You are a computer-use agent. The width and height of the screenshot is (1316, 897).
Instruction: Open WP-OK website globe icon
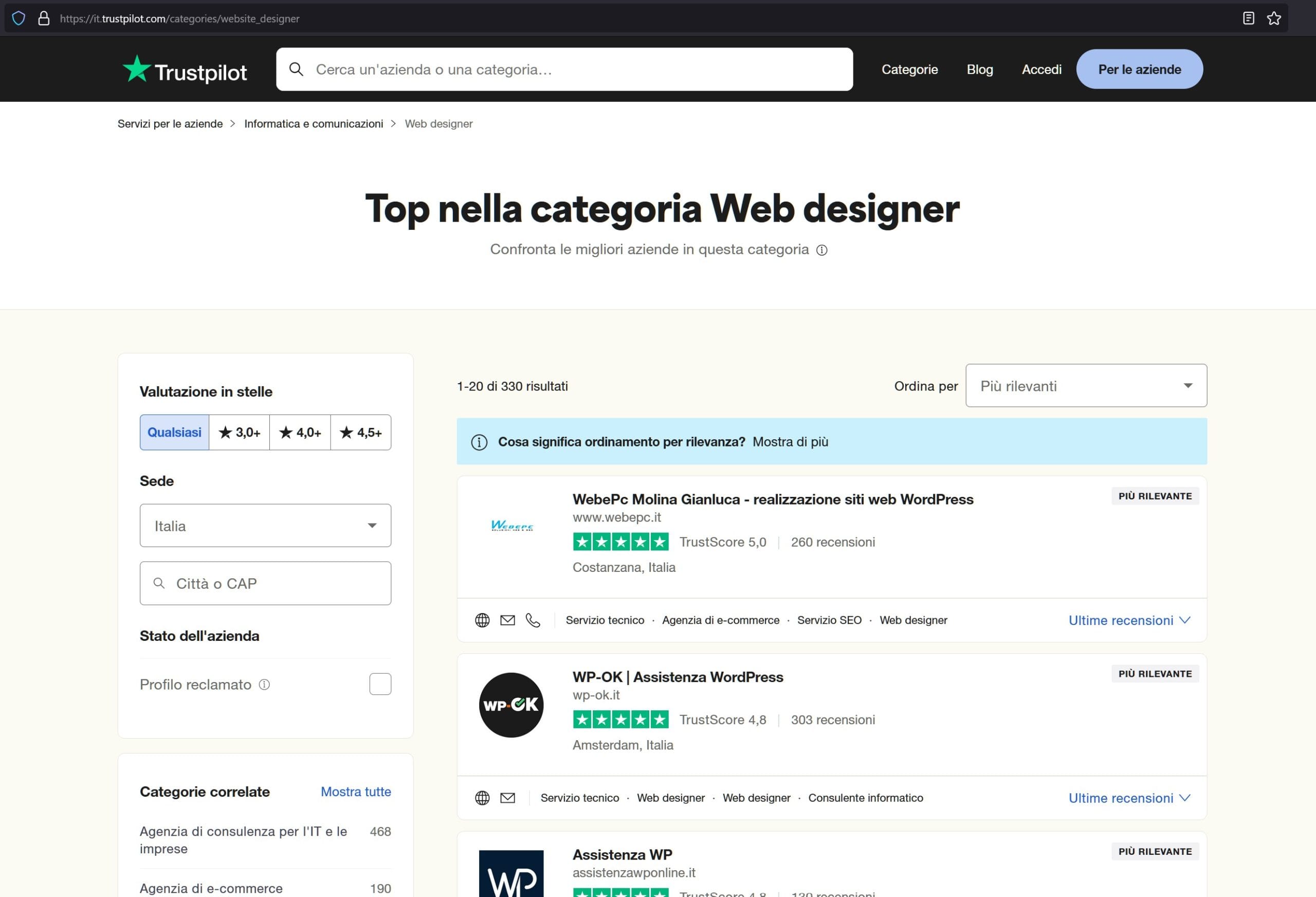(x=482, y=798)
